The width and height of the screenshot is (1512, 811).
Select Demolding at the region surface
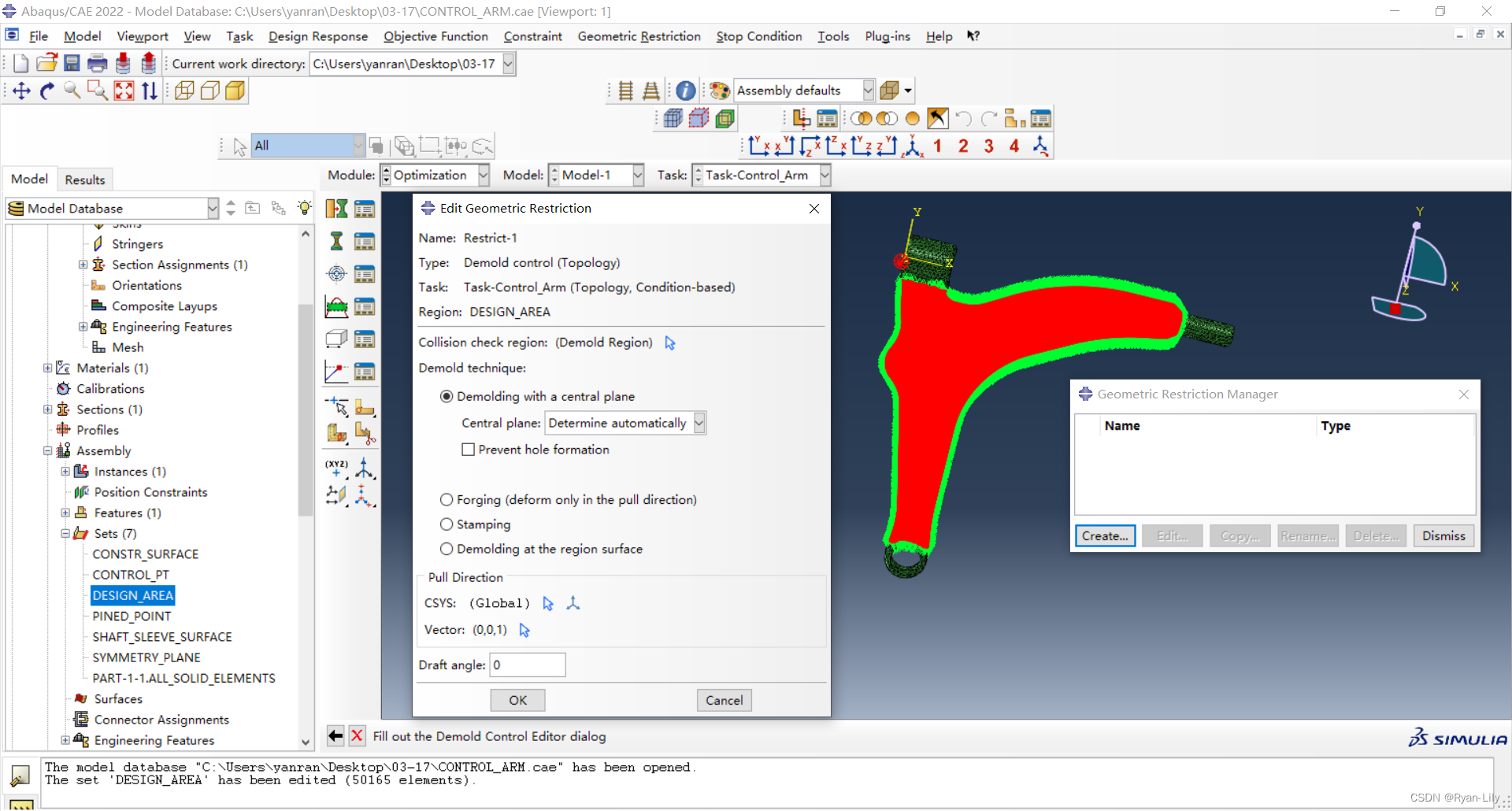(447, 549)
